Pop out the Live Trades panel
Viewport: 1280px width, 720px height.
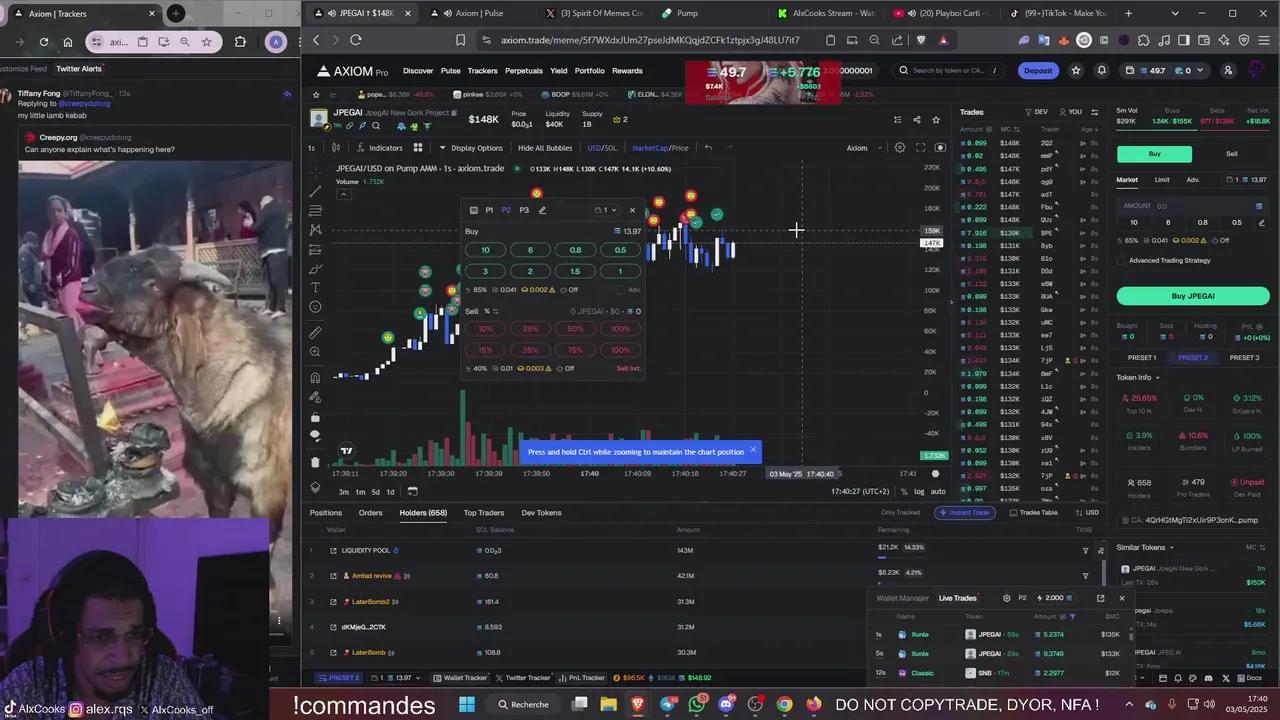[x=1100, y=598]
